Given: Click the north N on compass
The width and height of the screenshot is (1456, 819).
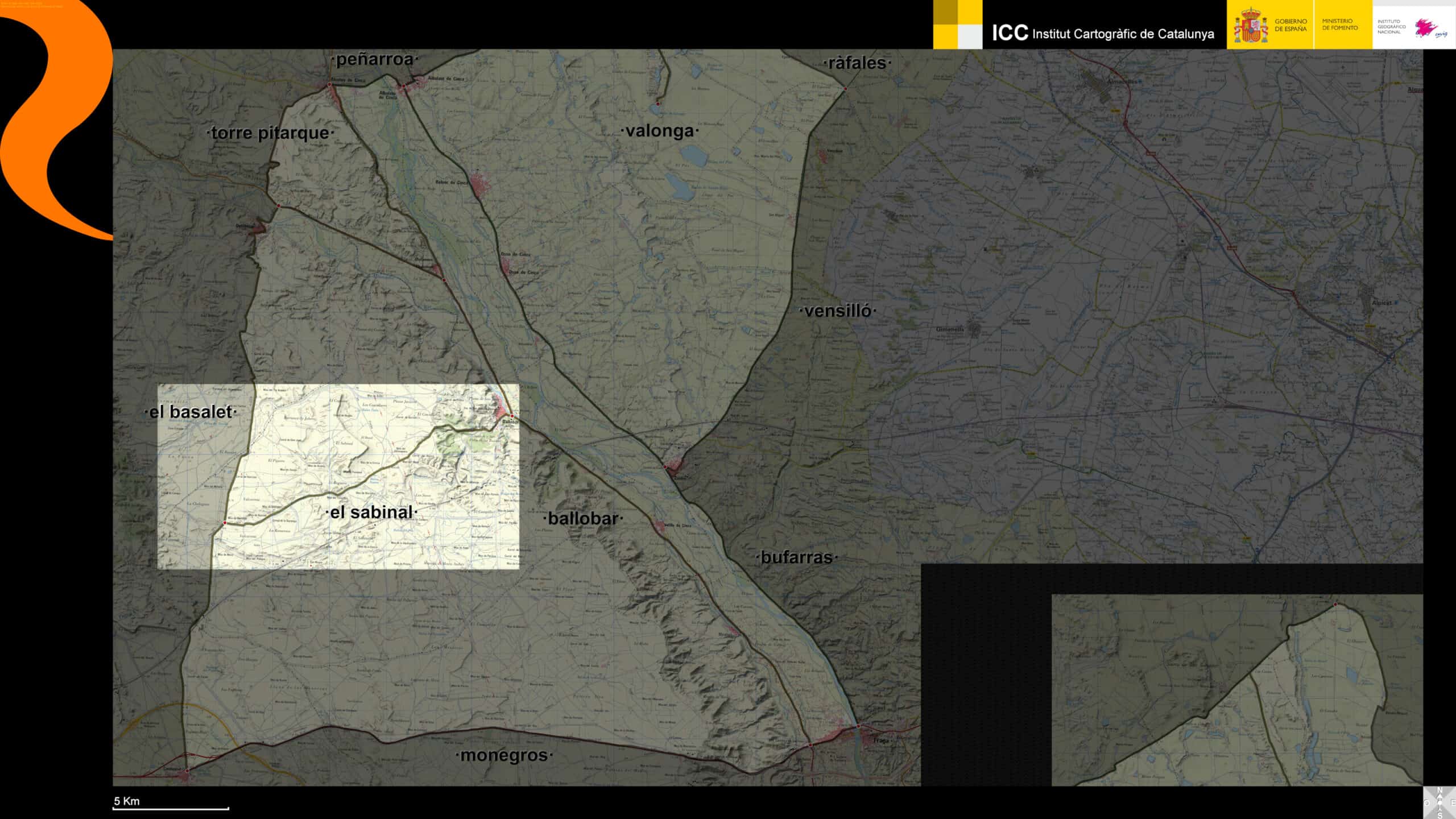Looking at the screenshot, I should [x=1440, y=789].
